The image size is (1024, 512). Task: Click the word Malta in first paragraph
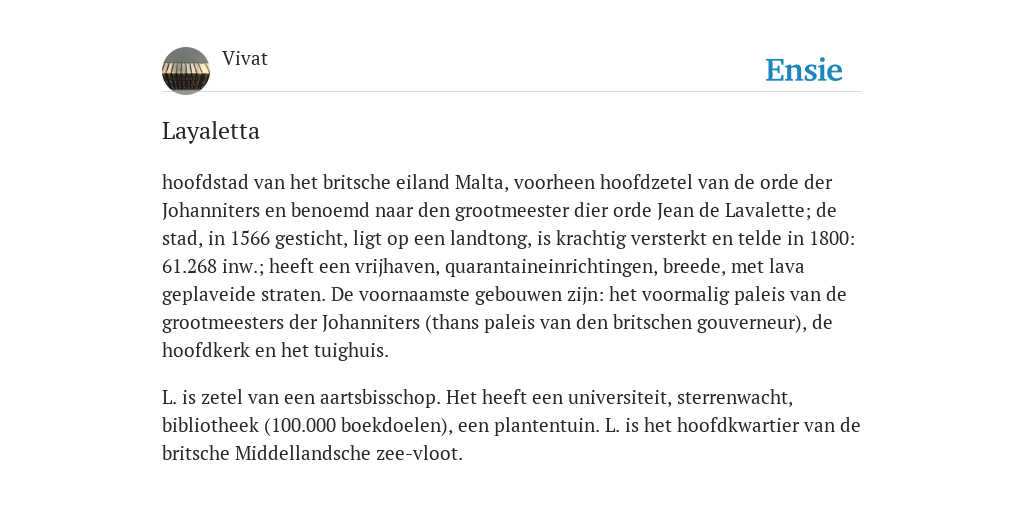tap(481, 182)
